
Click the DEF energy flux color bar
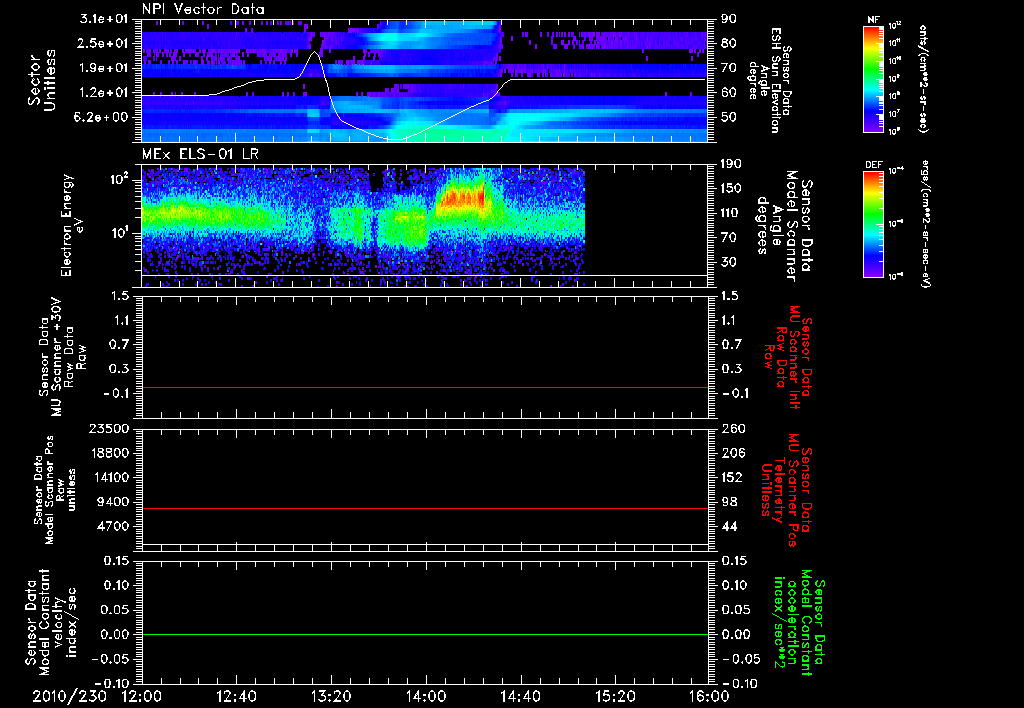pos(873,223)
